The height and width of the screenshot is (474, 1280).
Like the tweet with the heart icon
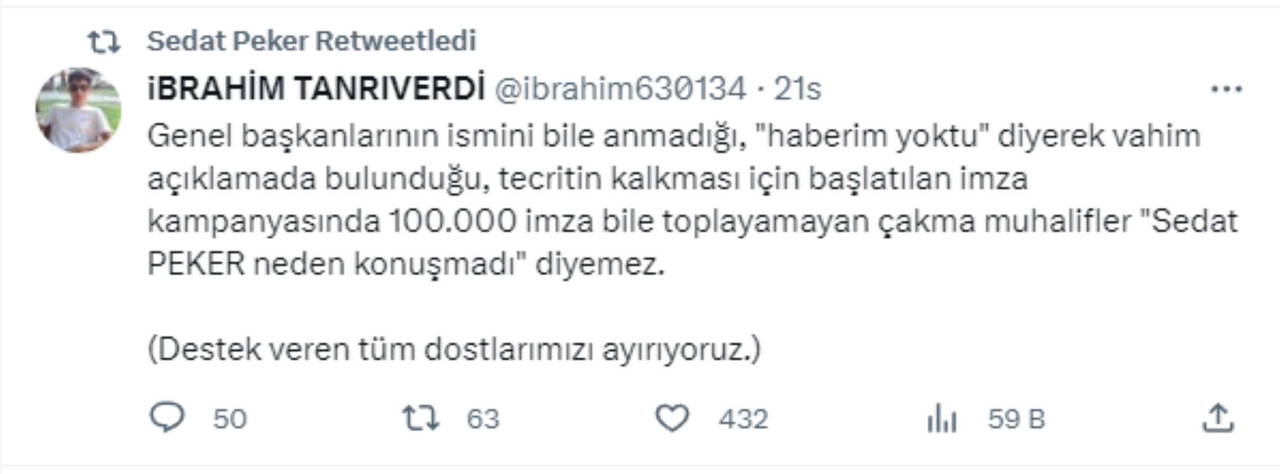click(672, 418)
